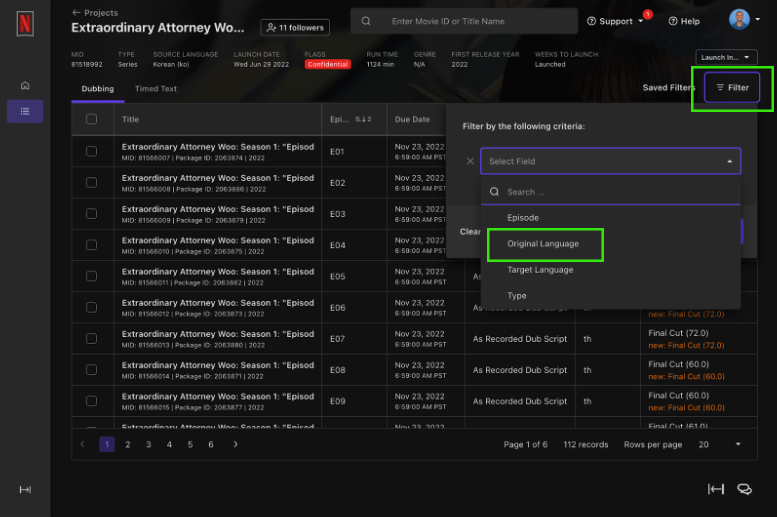Screen dimensions: 777x517
Task: Expand sidebar with bottom-left arrow icon
Action: (25, 490)
